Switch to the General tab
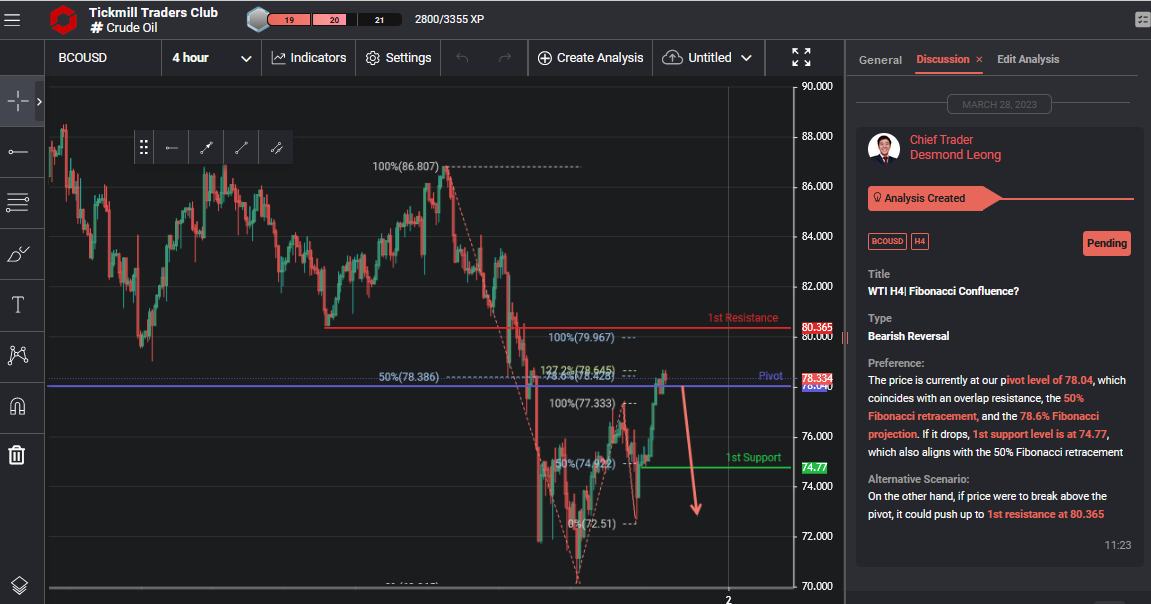The image size is (1151, 604). [880, 59]
